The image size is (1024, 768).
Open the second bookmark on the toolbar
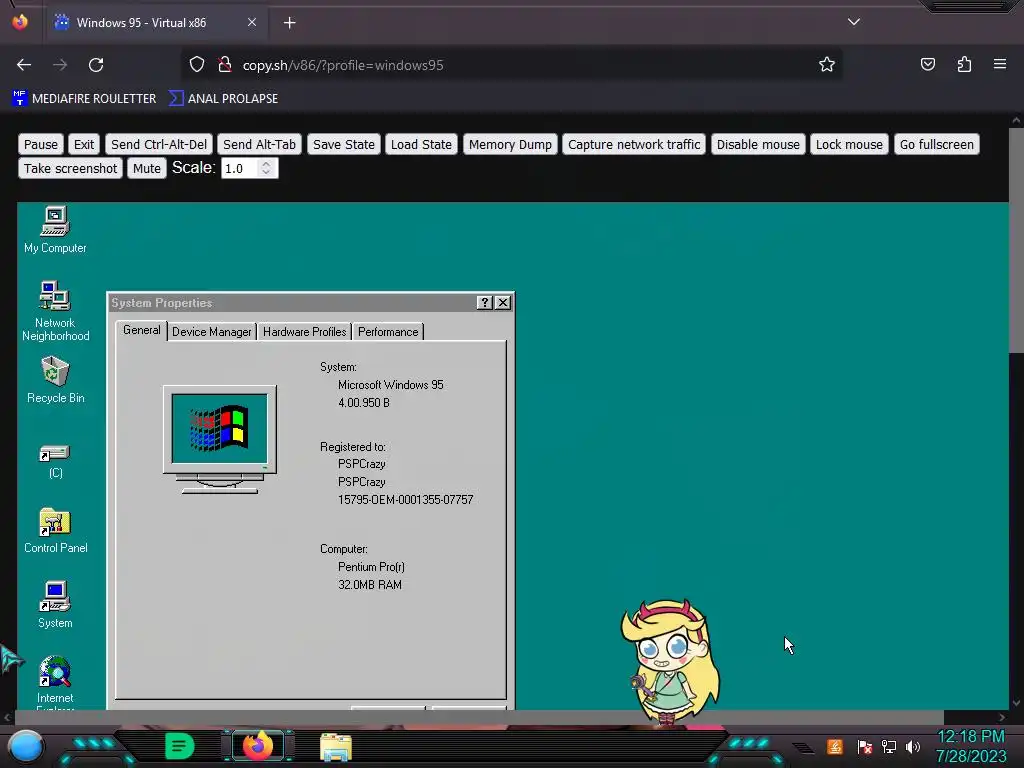click(223, 99)
